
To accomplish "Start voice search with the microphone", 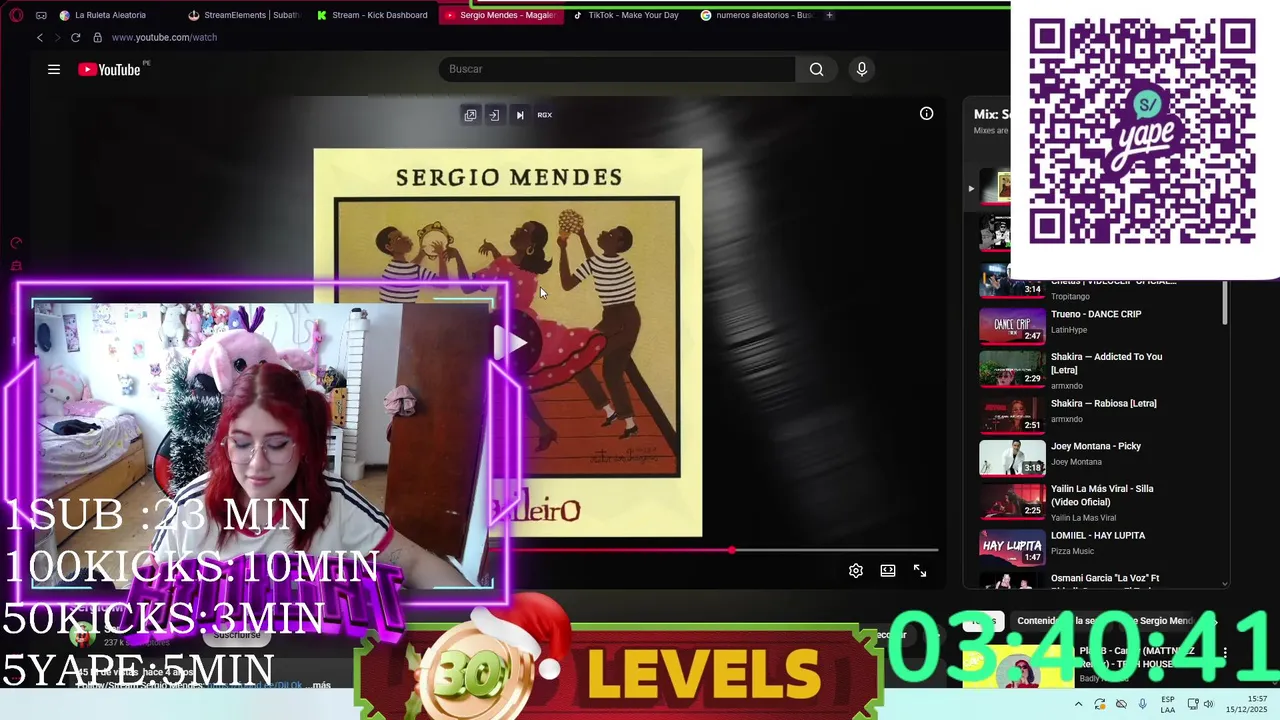I will (x=861, y=69).
